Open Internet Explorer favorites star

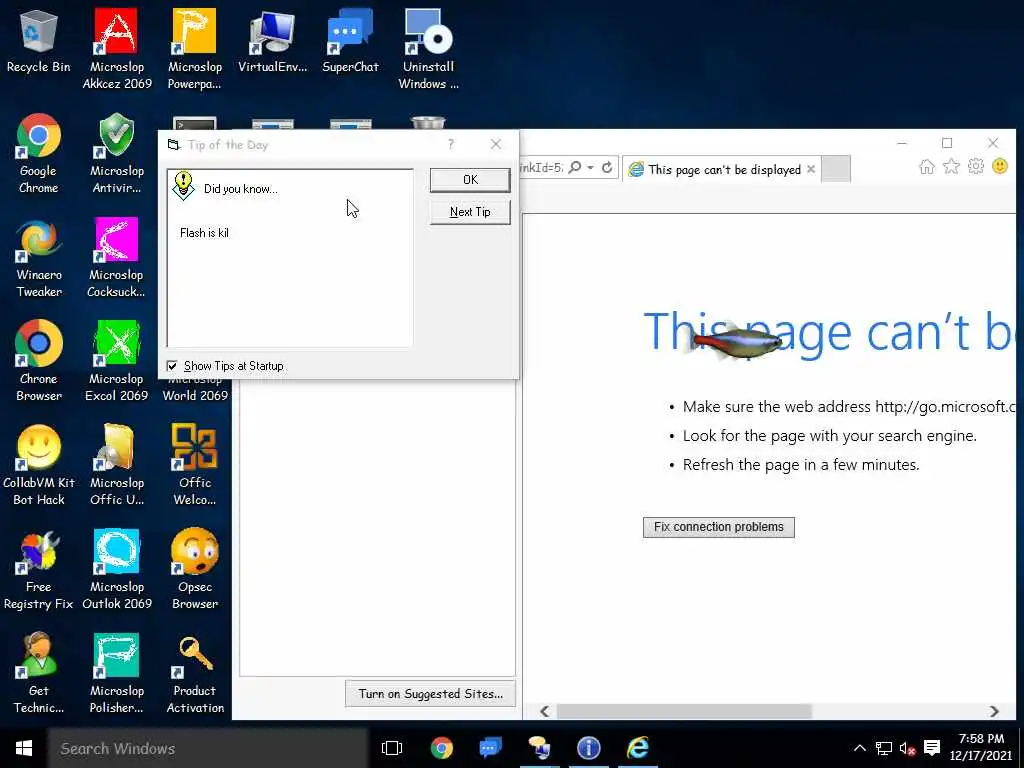(952, 167)
